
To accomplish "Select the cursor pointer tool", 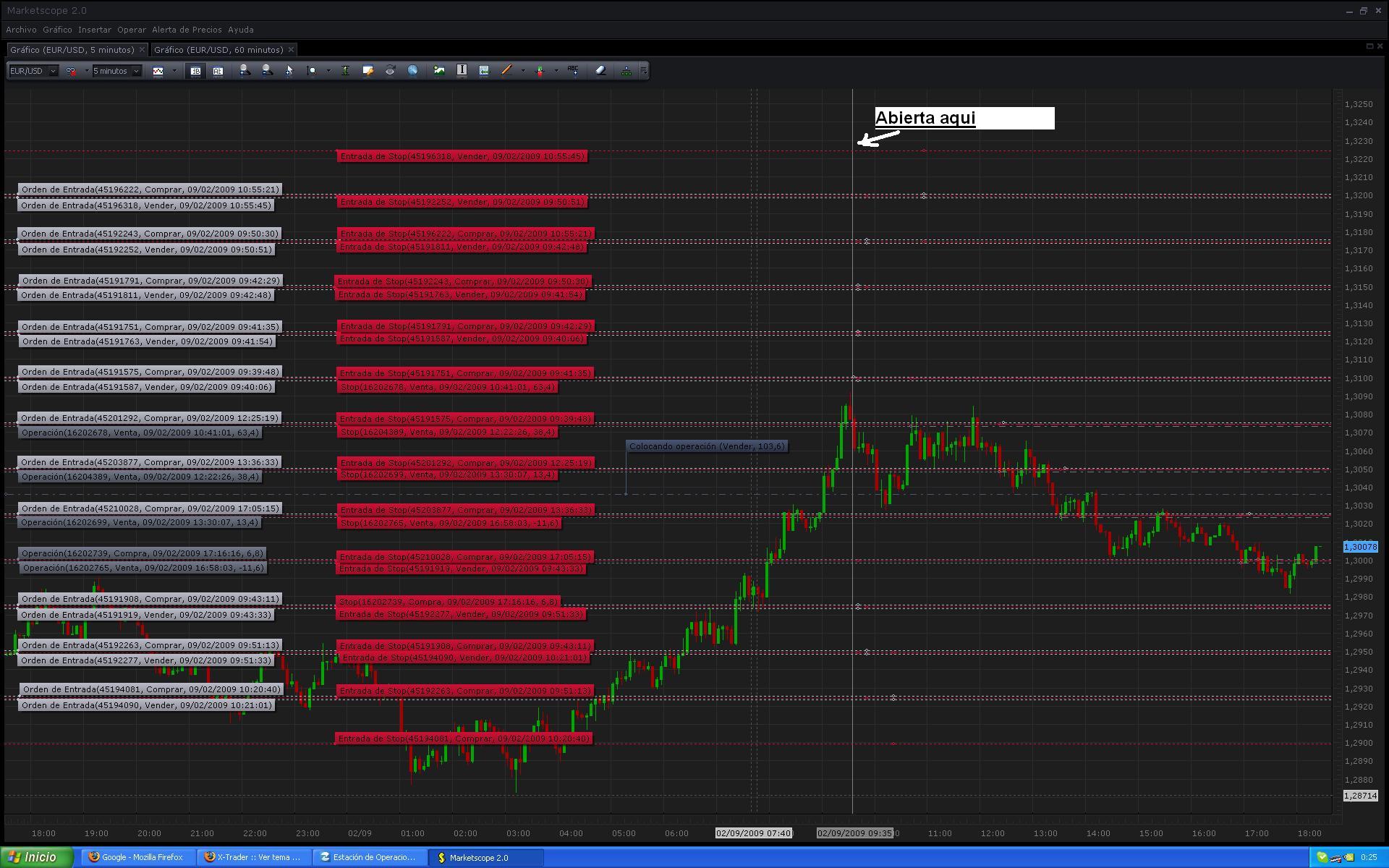I will 289,70.
